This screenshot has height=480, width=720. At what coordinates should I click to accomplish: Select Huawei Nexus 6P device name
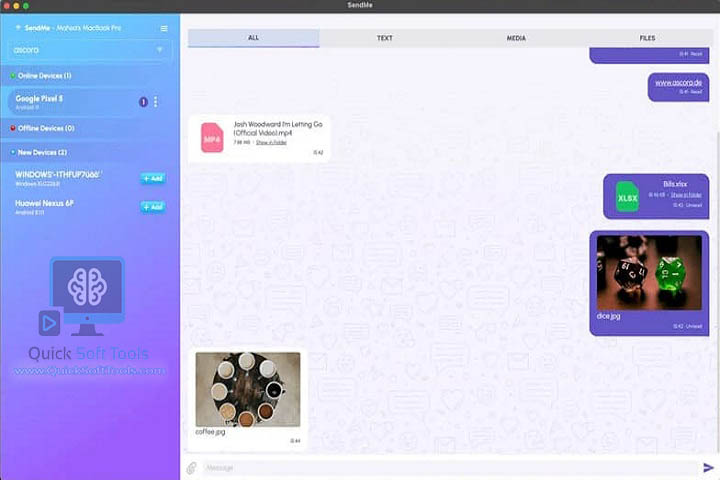pyautogui.click(x=44, y=203)
